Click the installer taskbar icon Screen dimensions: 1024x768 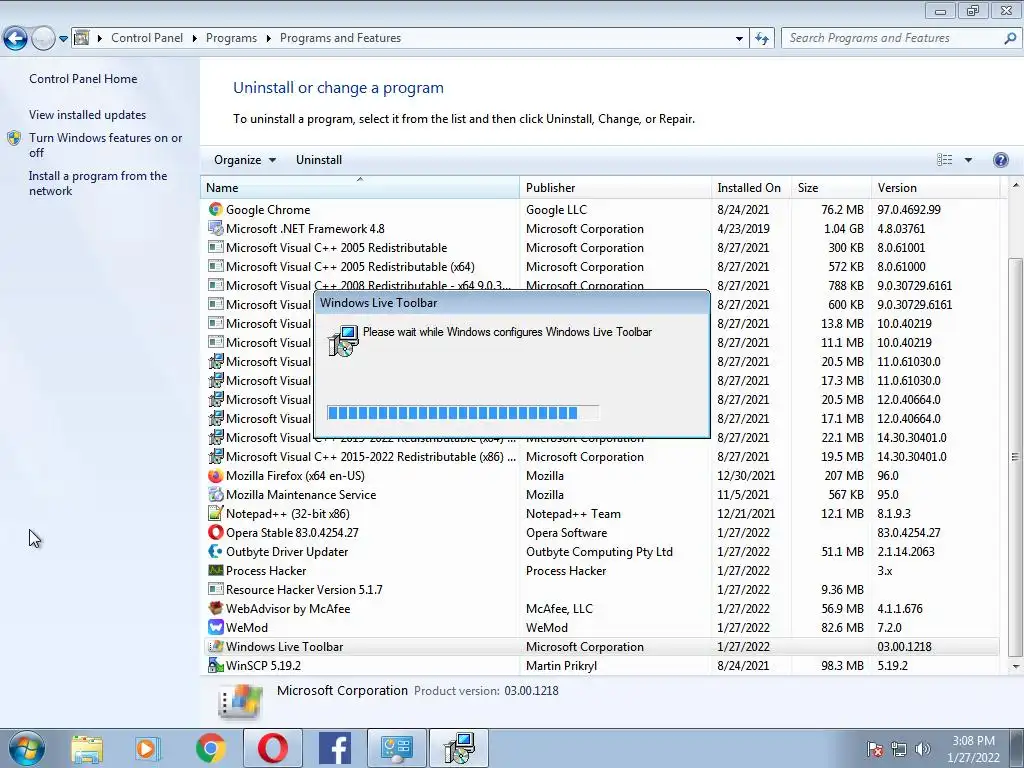click(x=458, y=748)
